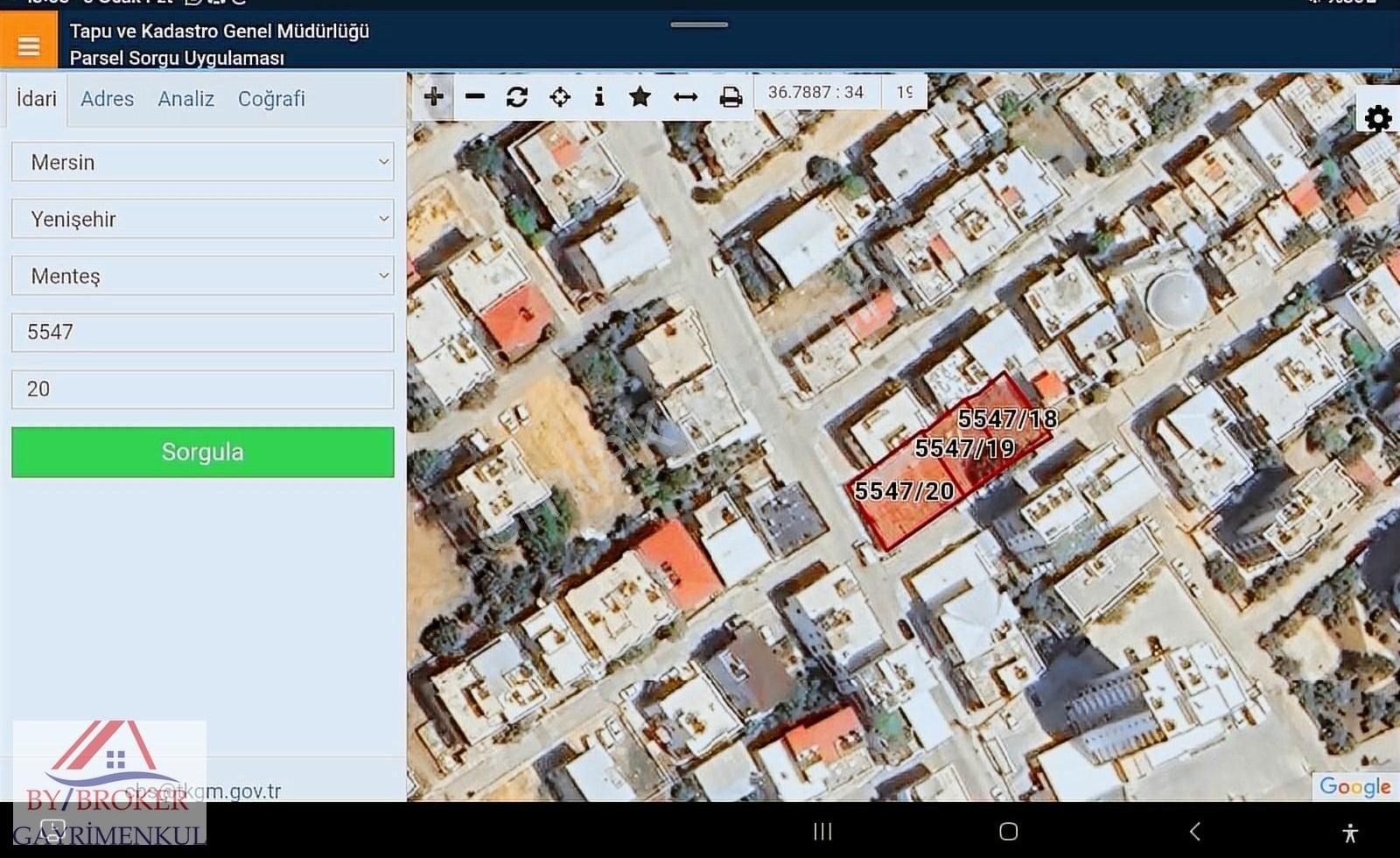Zoom in with the plus tool
The height and width of the screenshot is (858, 1400).
click(433, 96)
